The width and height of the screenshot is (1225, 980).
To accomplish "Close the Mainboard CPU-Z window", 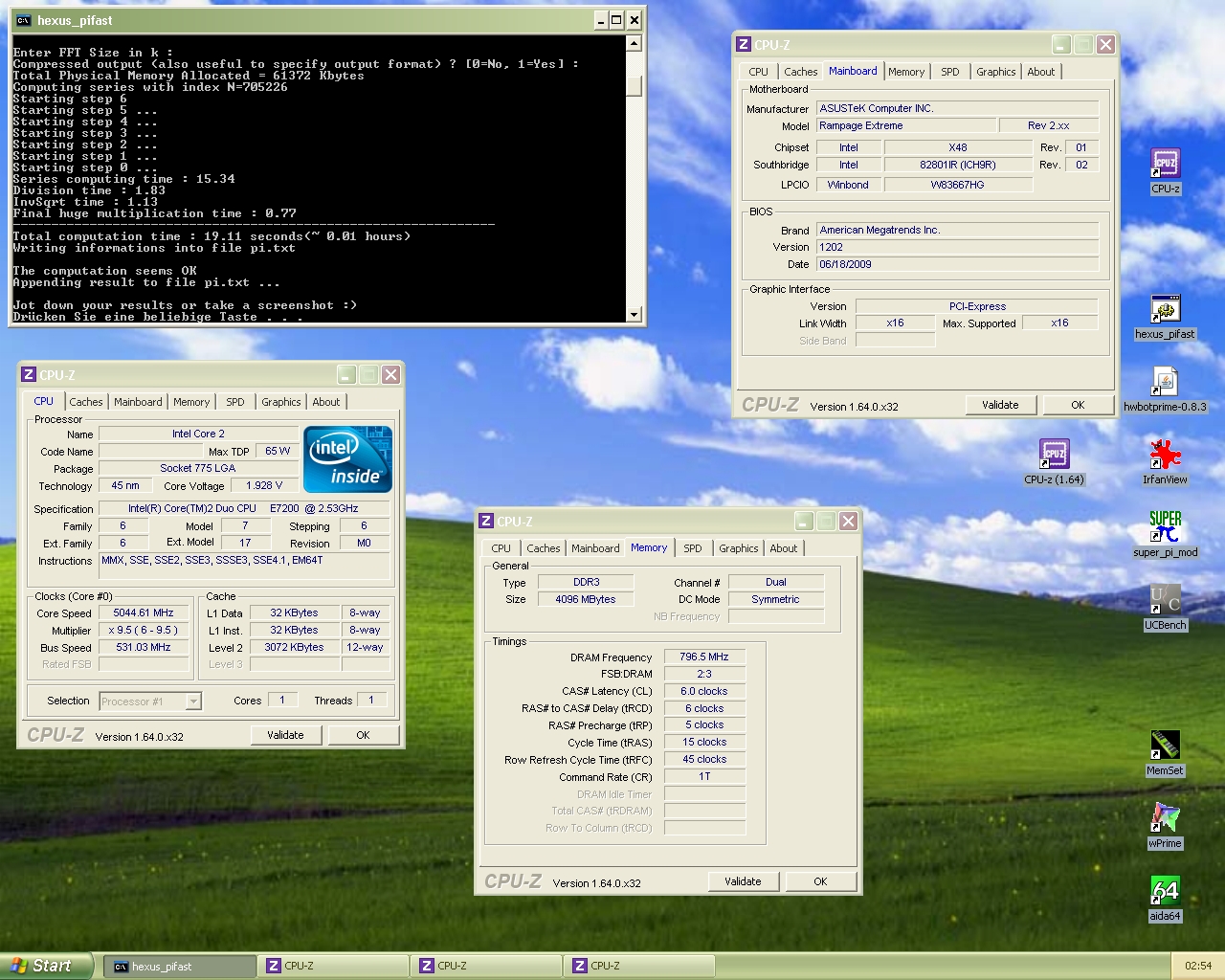I will 1105,44.
